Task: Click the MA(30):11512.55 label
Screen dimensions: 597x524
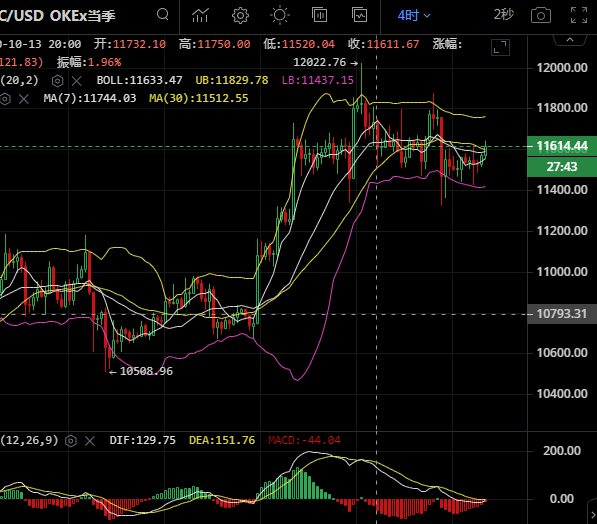Action: (198, 99)
